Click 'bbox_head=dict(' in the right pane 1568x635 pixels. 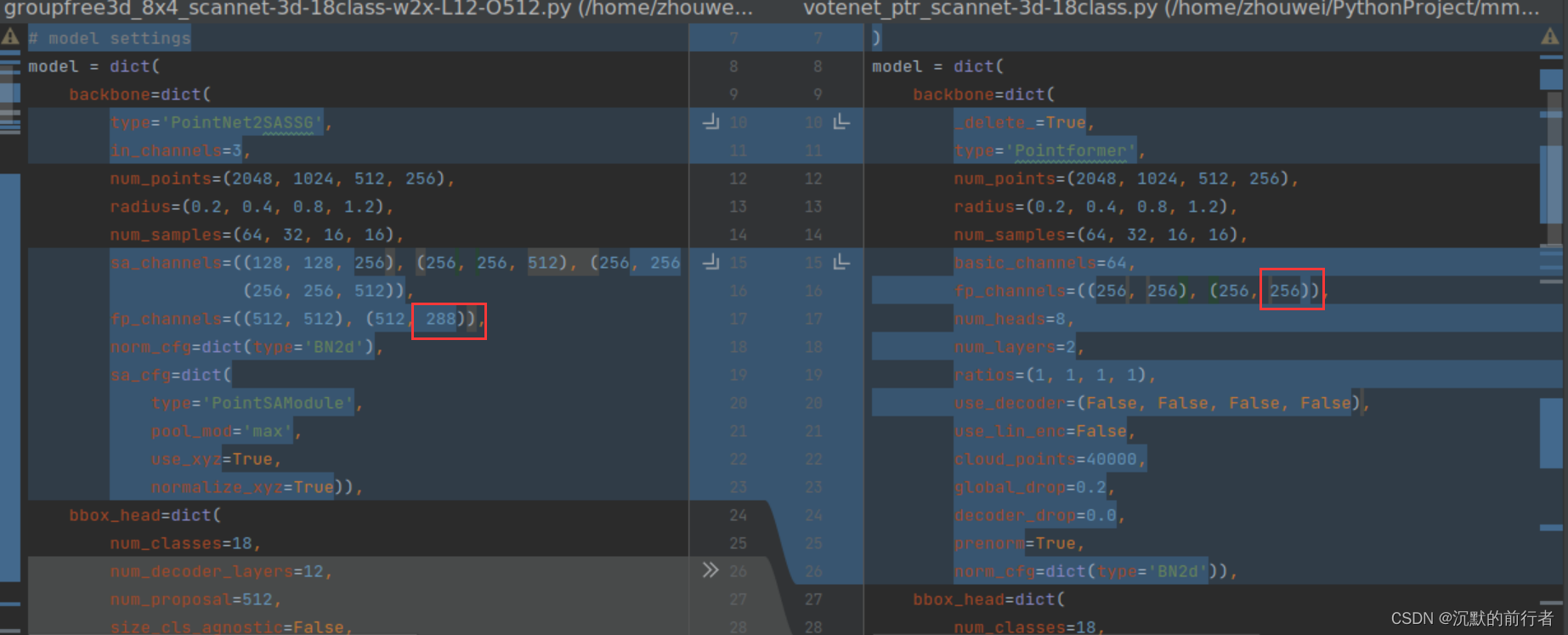click(989, 599)
